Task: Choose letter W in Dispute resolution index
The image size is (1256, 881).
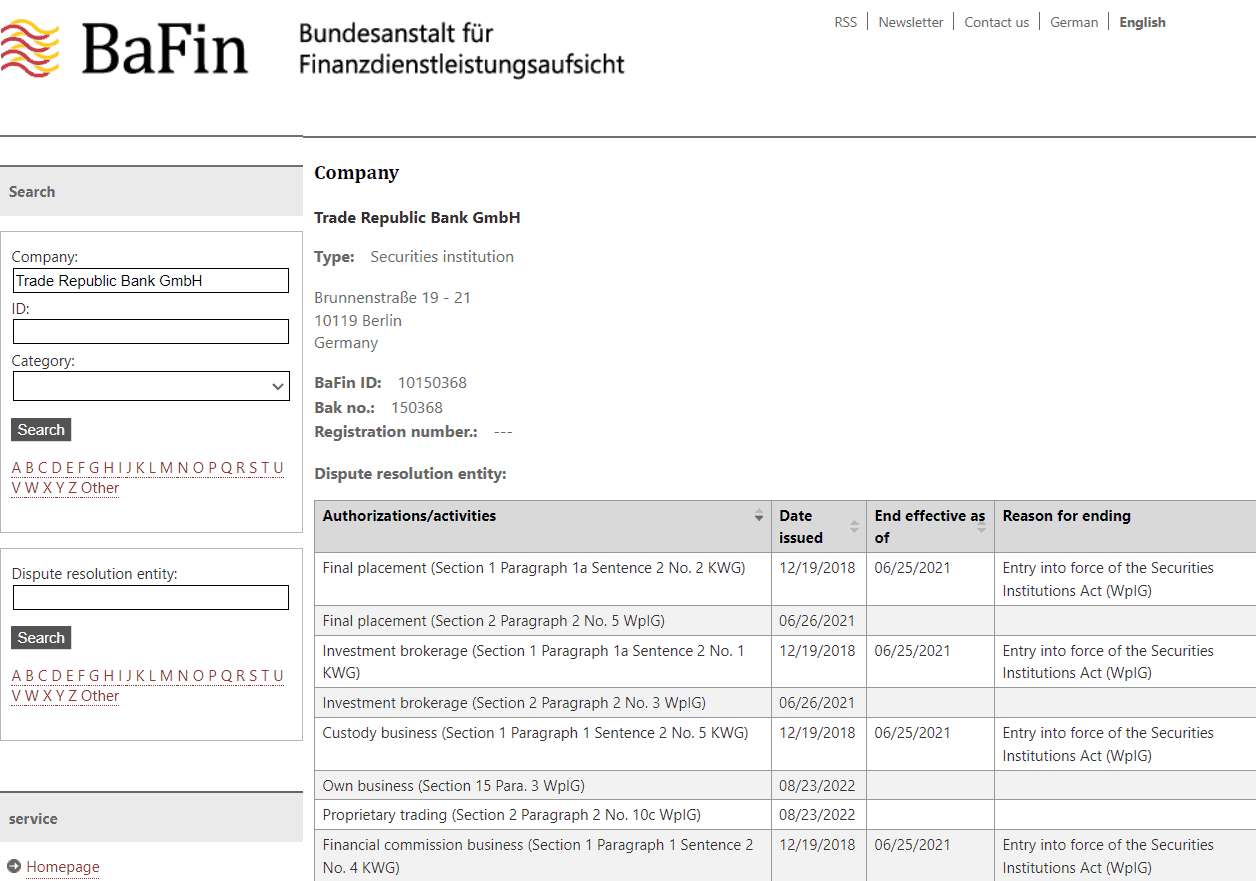Action: (x=32, y=696)
